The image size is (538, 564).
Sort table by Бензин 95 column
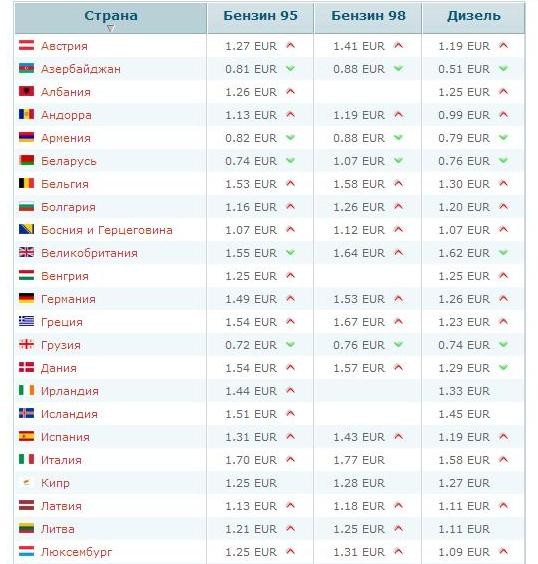point(260,15)
